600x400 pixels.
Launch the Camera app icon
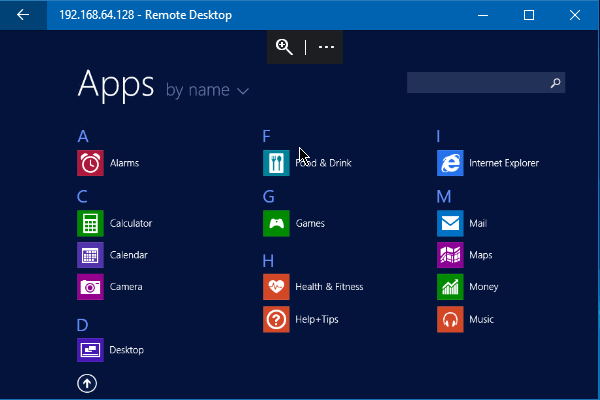pos(90,287)
